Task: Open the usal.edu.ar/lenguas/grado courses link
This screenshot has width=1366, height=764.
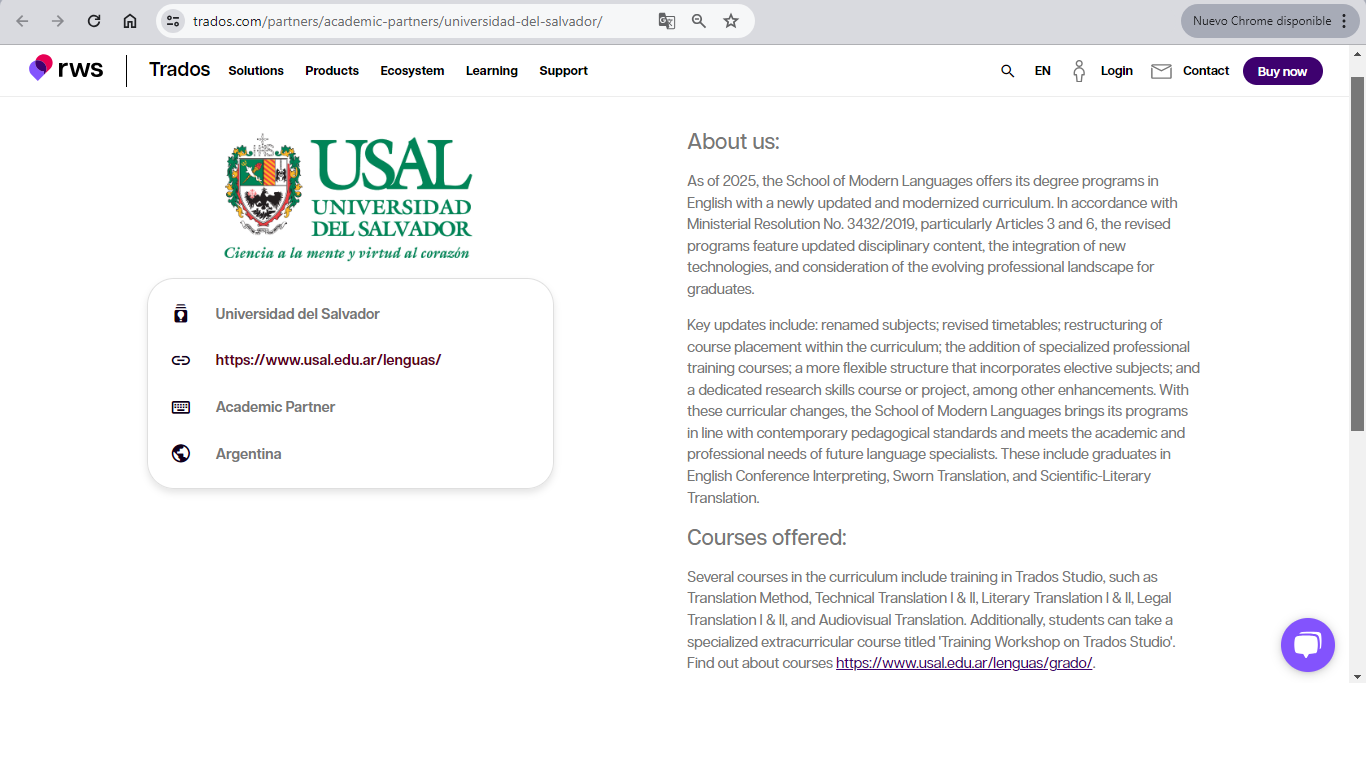Action: (964, 663)
